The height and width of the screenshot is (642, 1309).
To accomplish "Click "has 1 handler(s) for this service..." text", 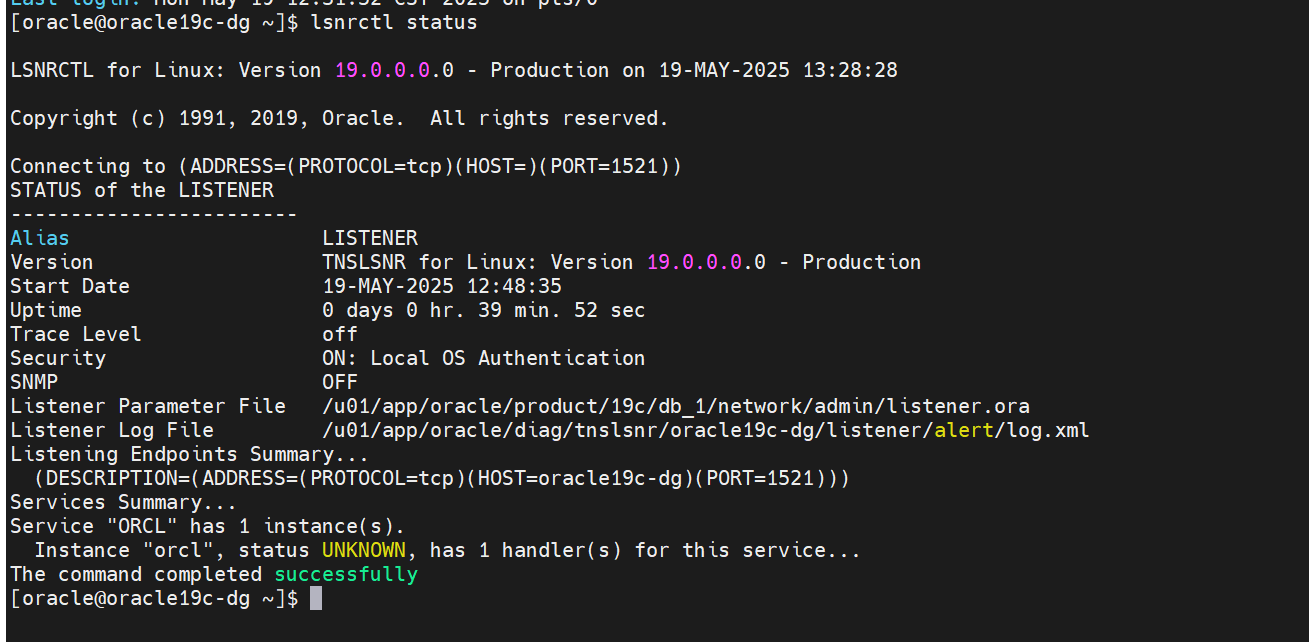I will (x=646, y=550).
